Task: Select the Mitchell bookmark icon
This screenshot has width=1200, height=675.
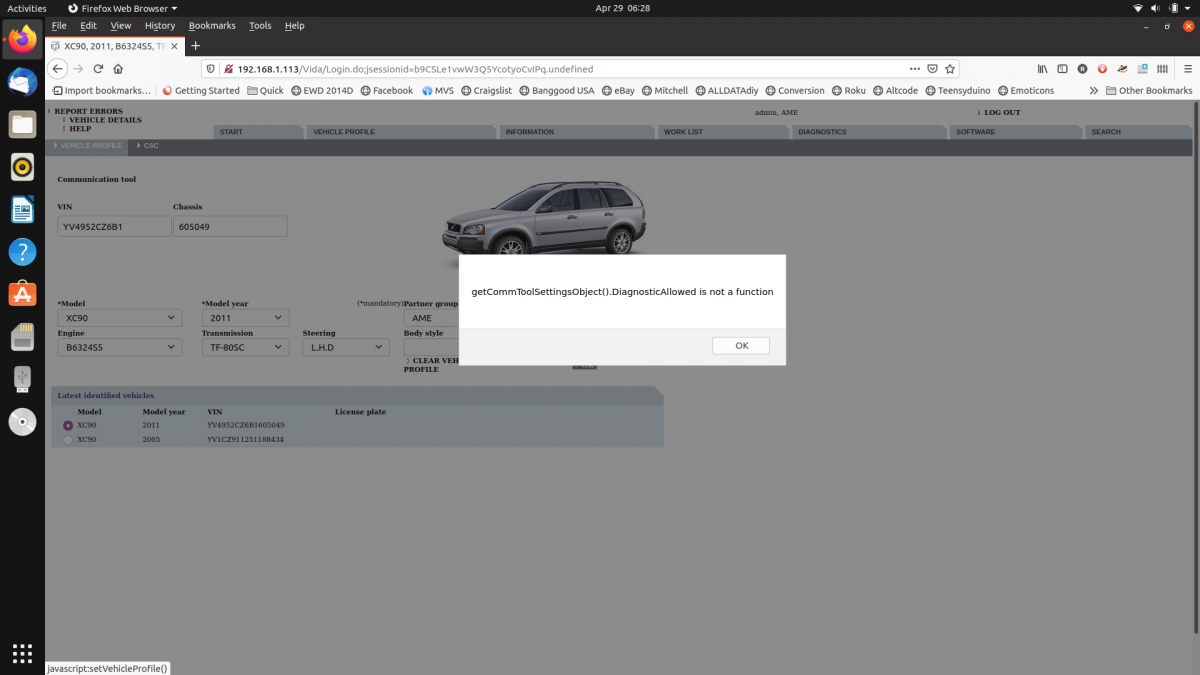Action: point(648,90)
